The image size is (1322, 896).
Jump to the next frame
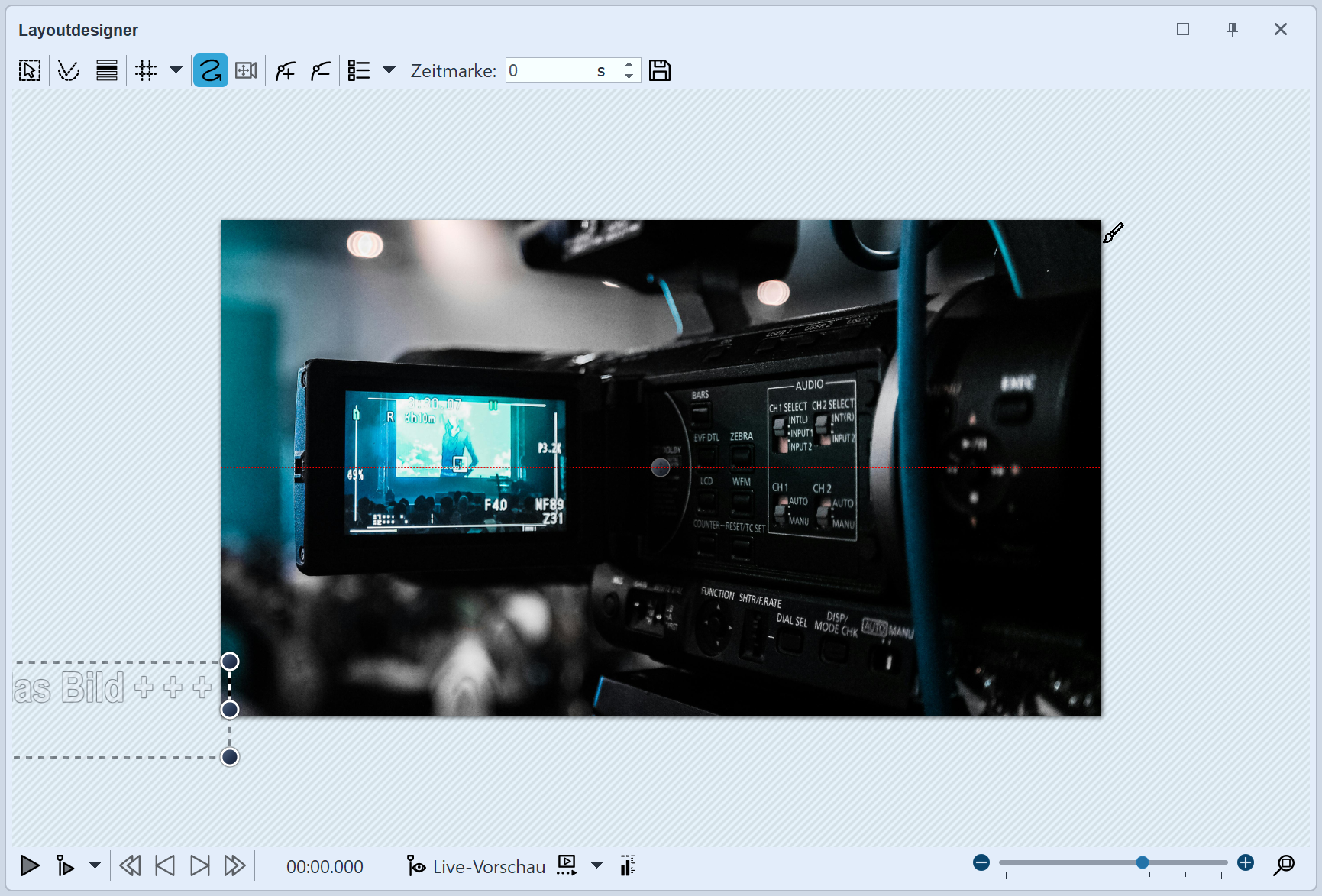[x=199, y=866]
